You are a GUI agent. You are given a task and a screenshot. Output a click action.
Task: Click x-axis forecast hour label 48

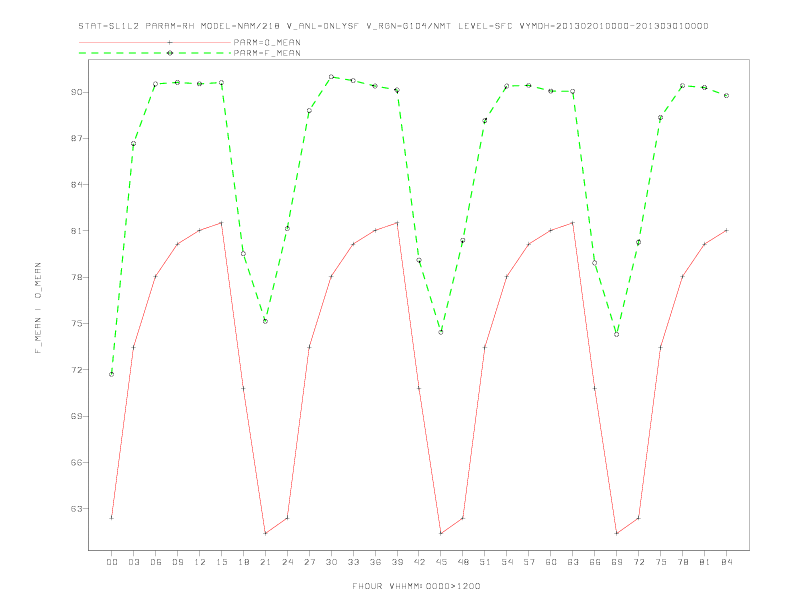[463, 562]
